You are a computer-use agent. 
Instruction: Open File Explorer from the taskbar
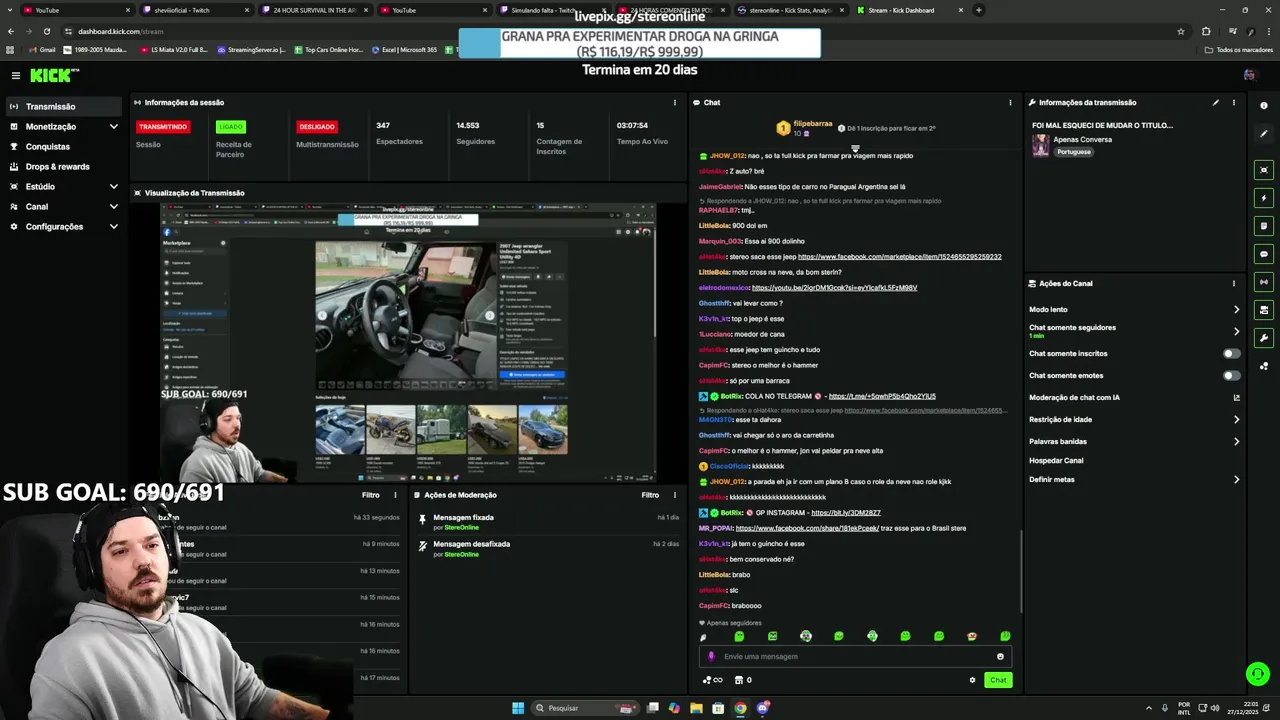click(x=696, y=708)
